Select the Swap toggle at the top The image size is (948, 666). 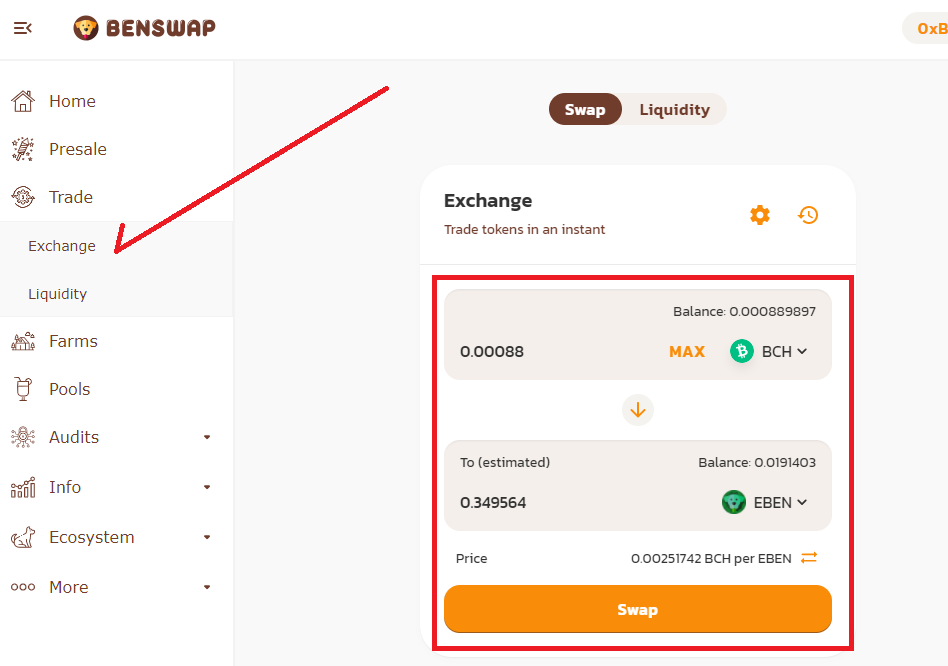(585, 109)
